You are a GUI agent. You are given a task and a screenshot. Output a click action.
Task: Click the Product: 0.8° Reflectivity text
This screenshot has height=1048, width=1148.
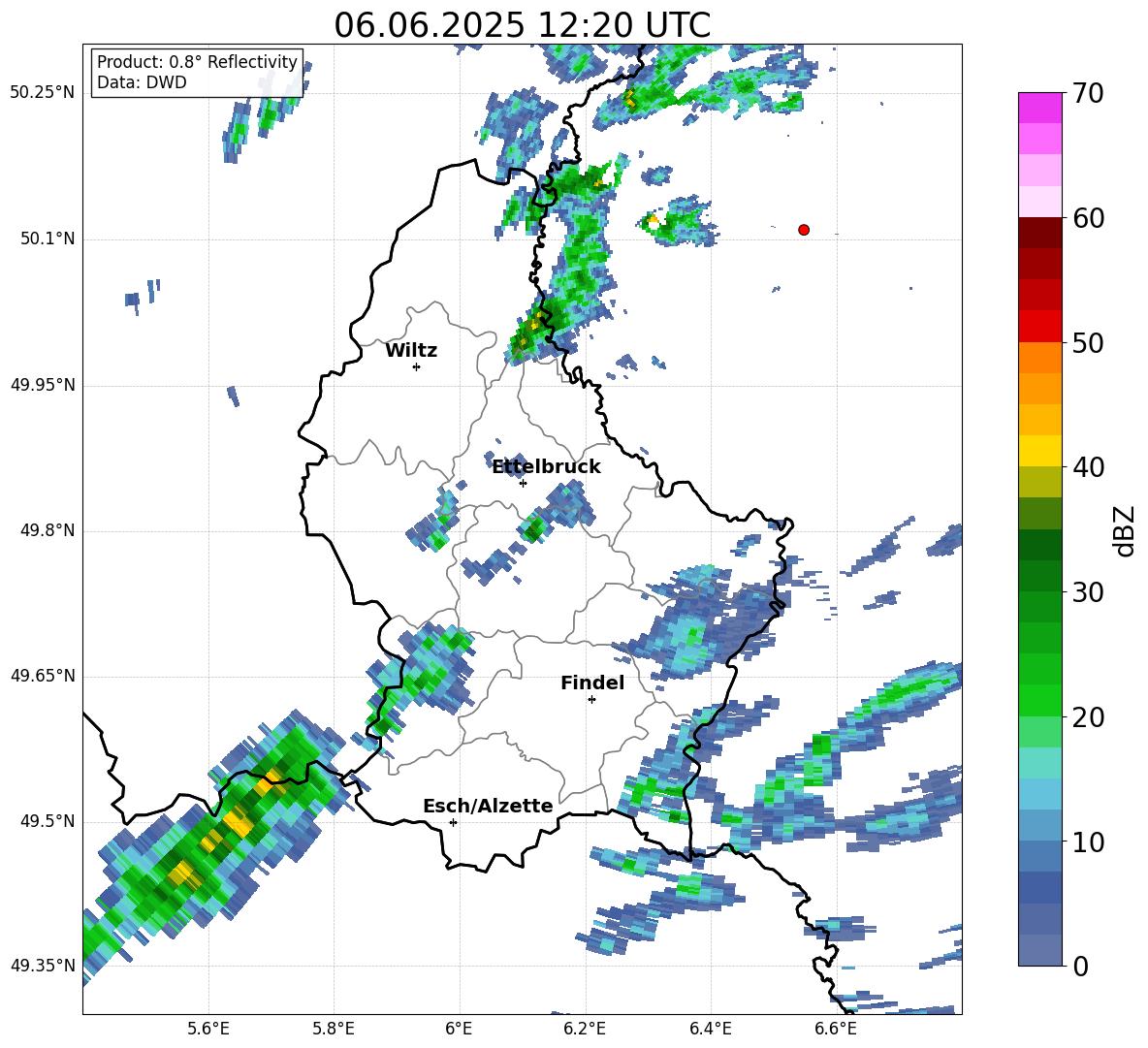point(197,61)
